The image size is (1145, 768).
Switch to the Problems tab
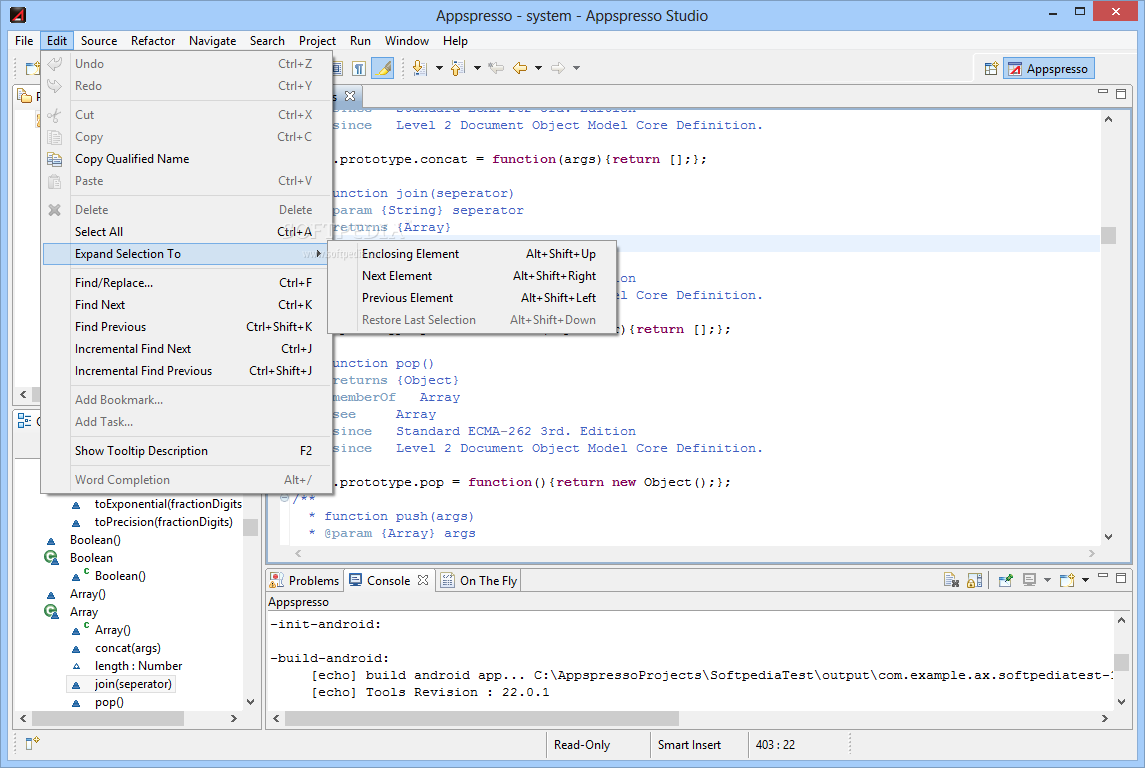(x=305, y=580)
